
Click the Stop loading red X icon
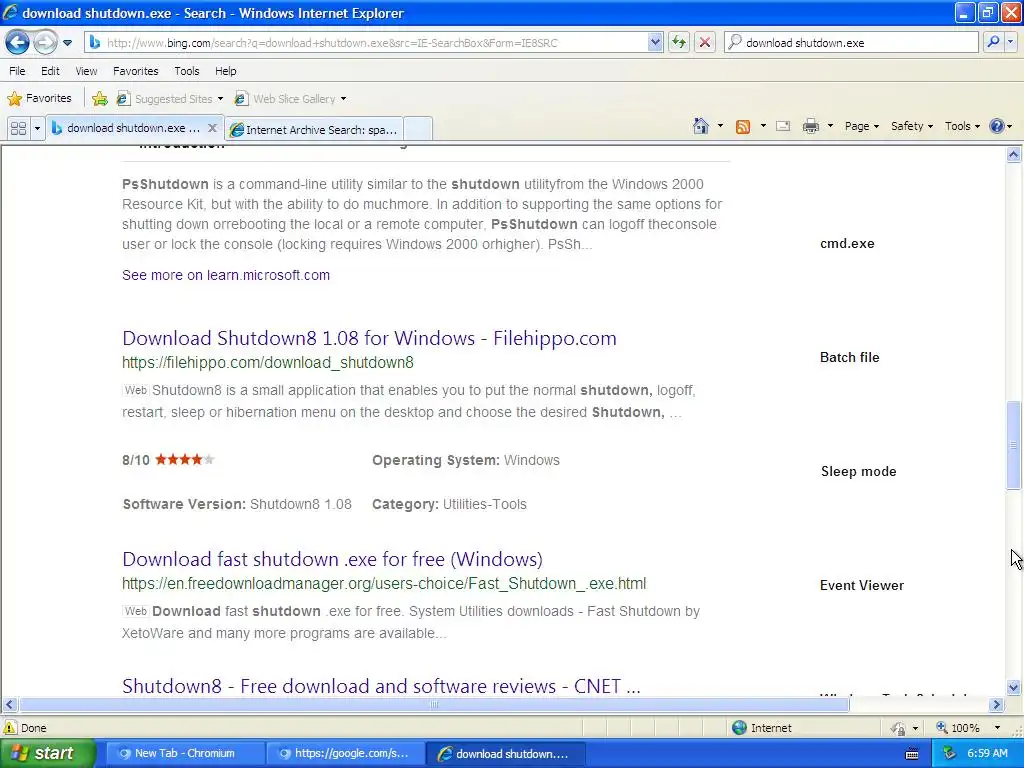pos(705,42)
